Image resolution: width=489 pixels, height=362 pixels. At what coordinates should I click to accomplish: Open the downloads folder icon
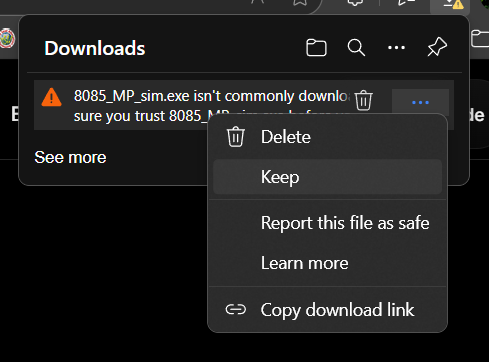[x=316, y=48]
